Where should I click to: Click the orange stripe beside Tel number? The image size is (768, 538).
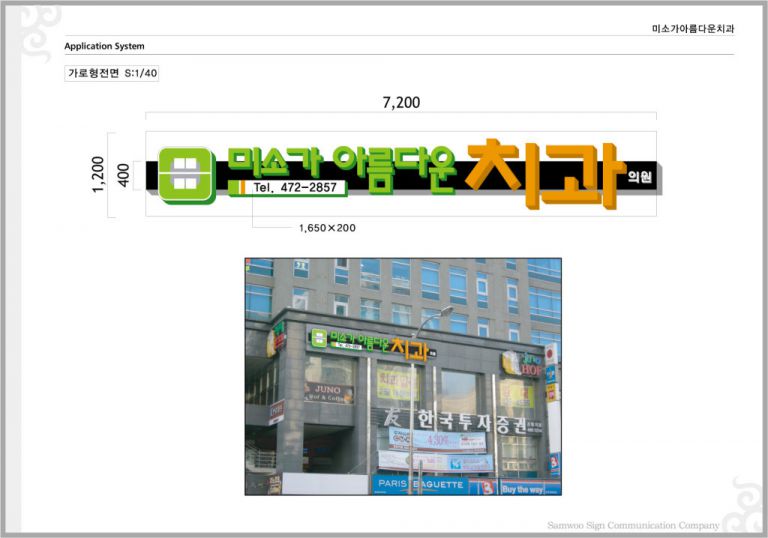click(238, 187)
